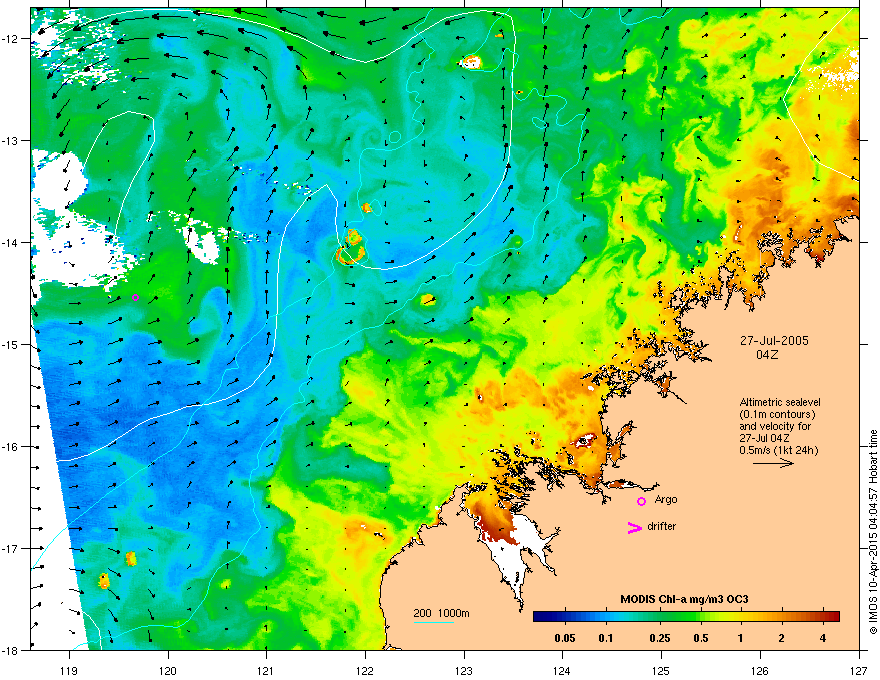880x680 pixels.
Task: Click colorbar value '0.5'
Action: point(700,638)
